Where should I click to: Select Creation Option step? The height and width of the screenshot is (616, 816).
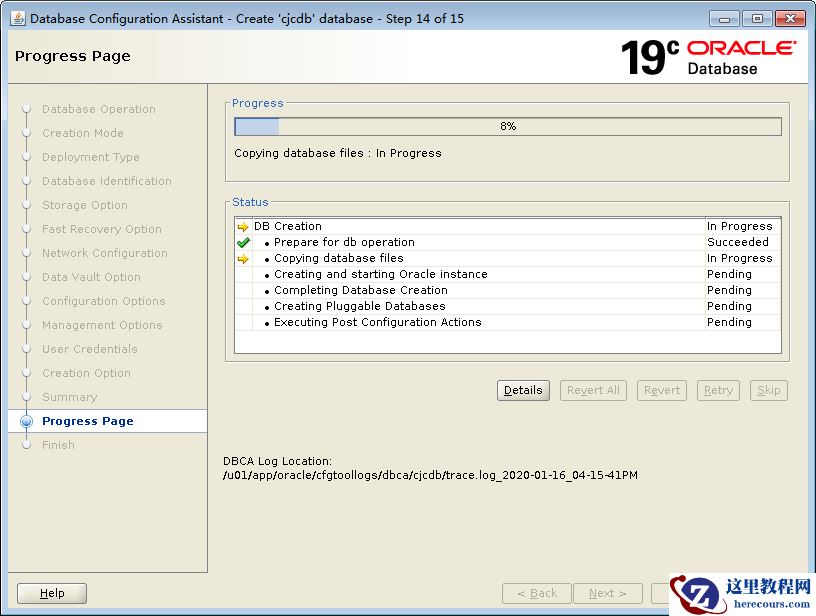pyautogui.click(x=86, y=373)
